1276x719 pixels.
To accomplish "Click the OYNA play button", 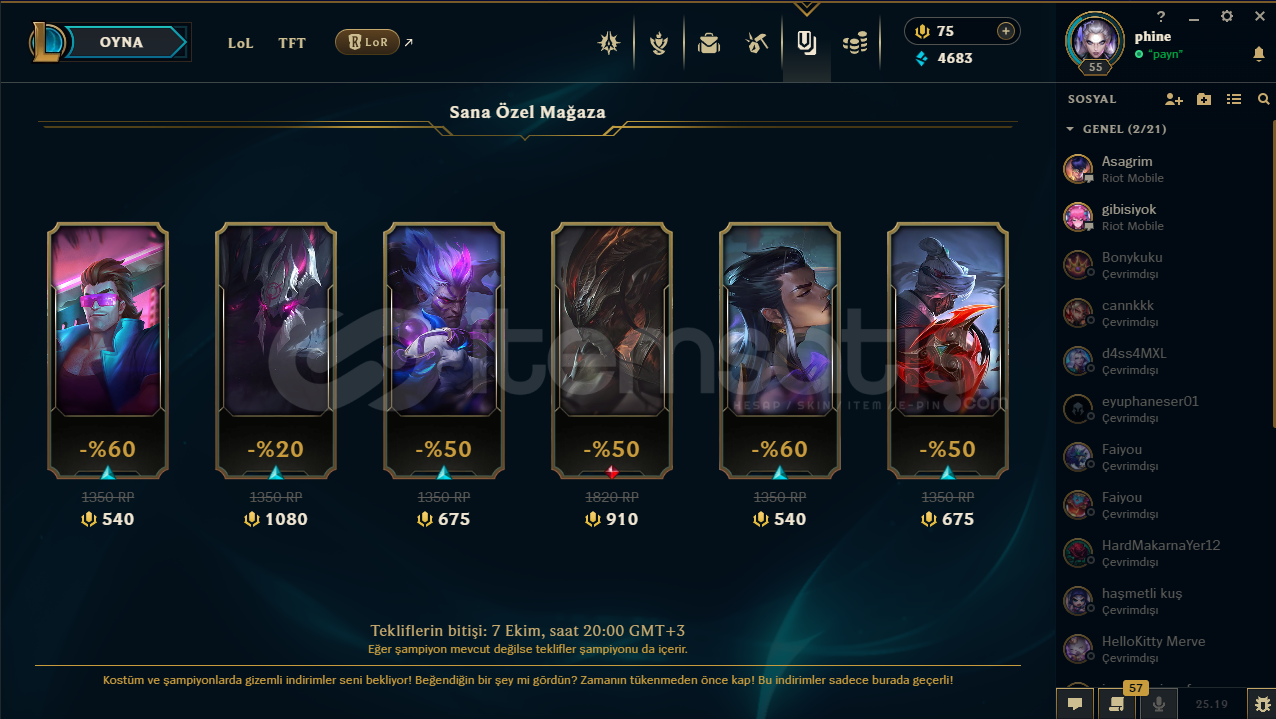I will pyautogui.click(x=121, y=42).
